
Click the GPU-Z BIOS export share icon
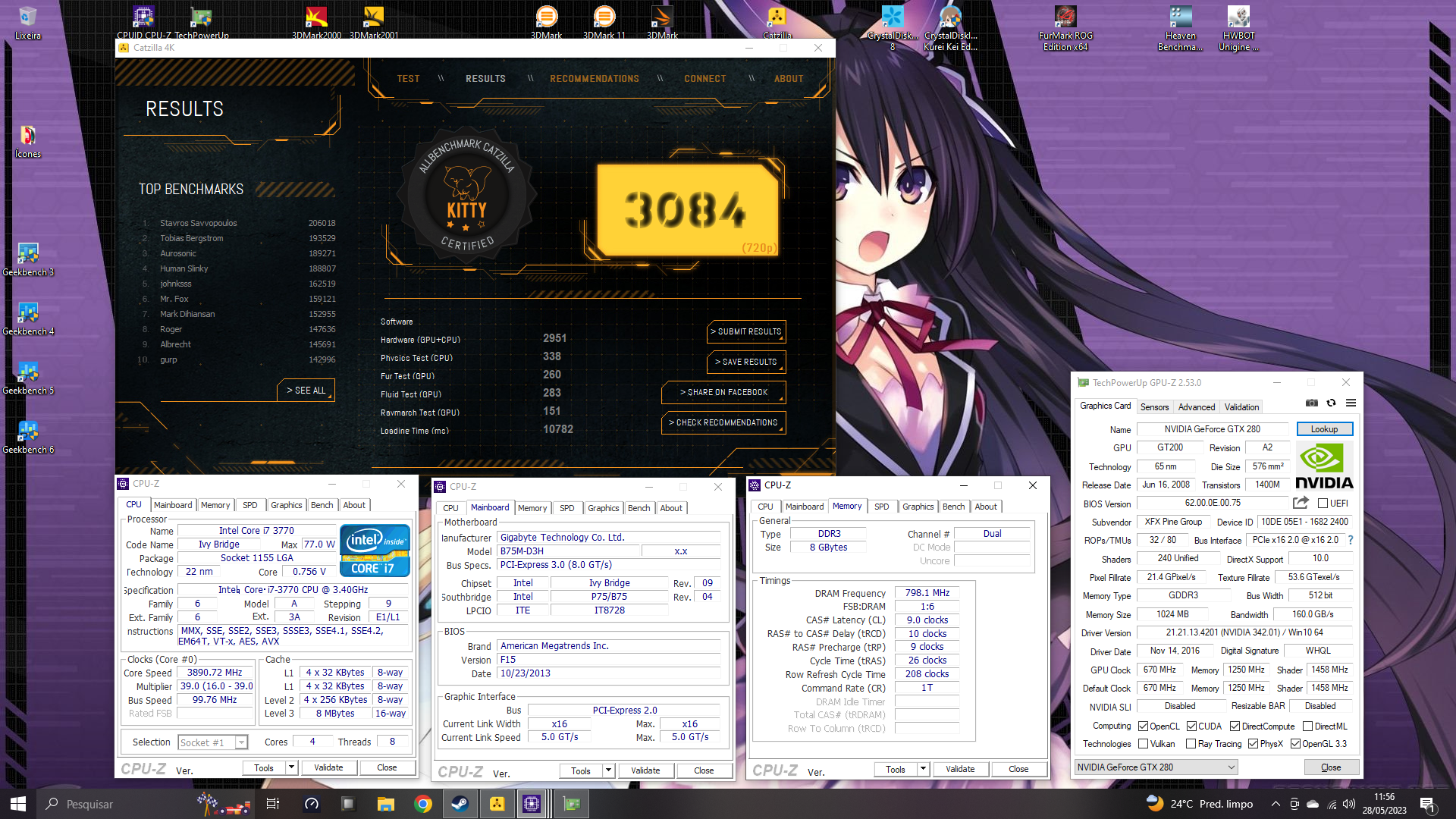point(1301,503)
